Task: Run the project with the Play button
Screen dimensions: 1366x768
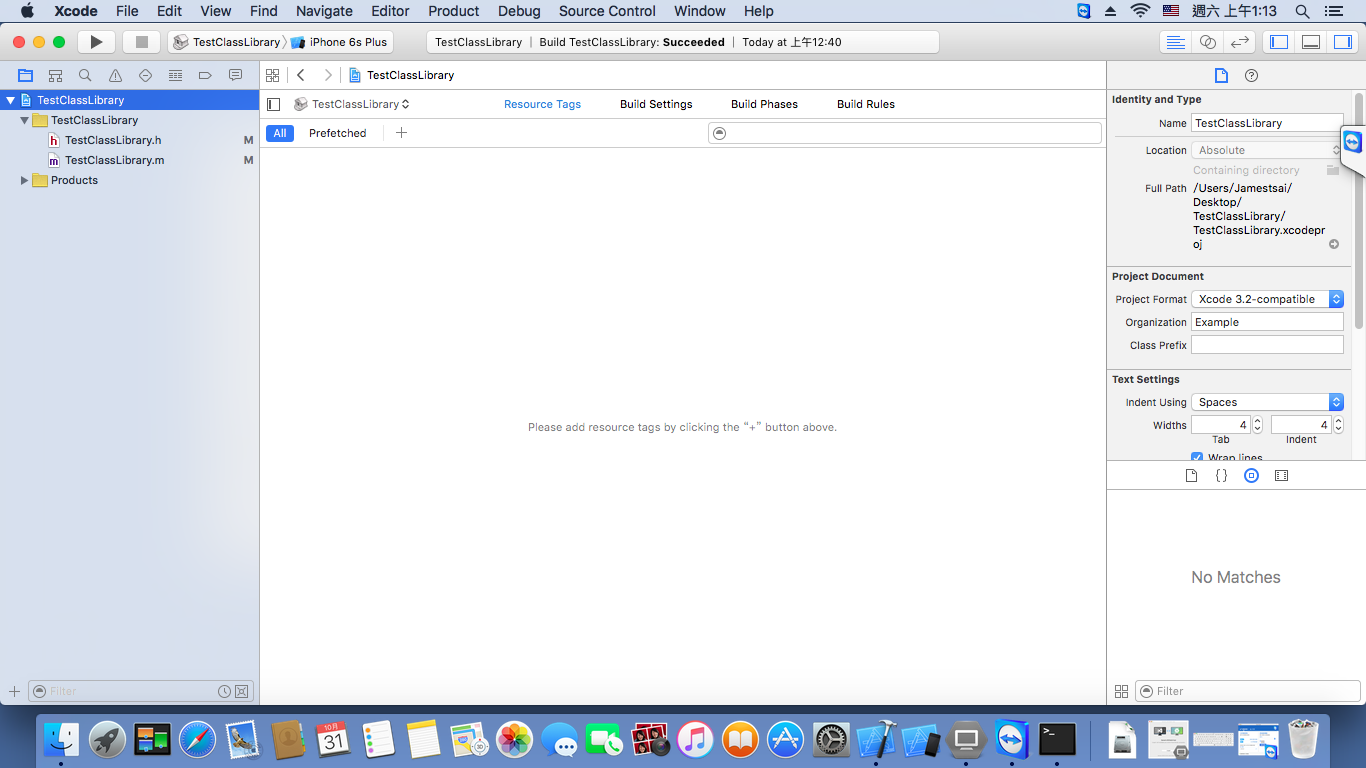Action: (96, 42)
